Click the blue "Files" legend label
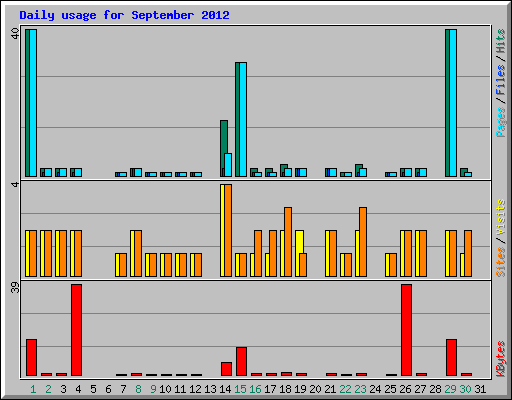 (x=501, y=79)
